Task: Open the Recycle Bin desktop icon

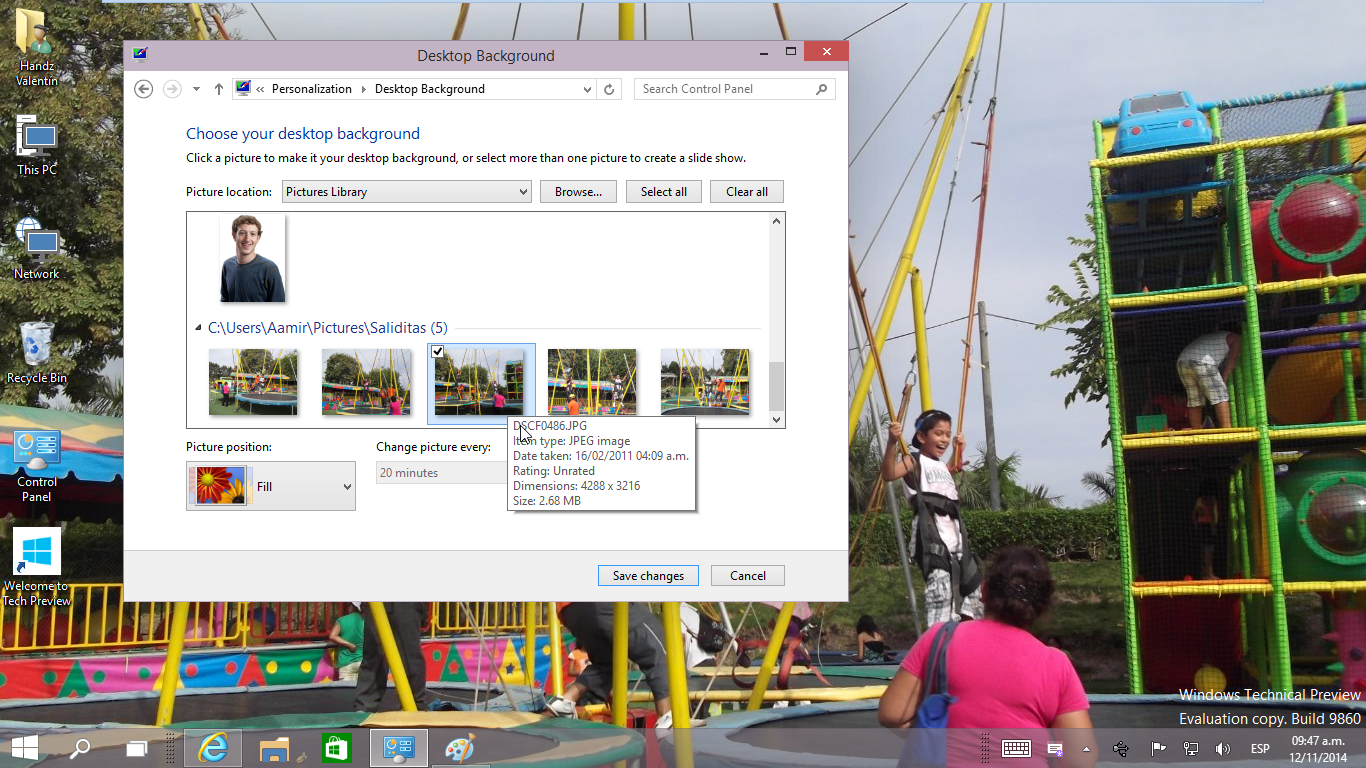Action: click(x=36, y=350)
